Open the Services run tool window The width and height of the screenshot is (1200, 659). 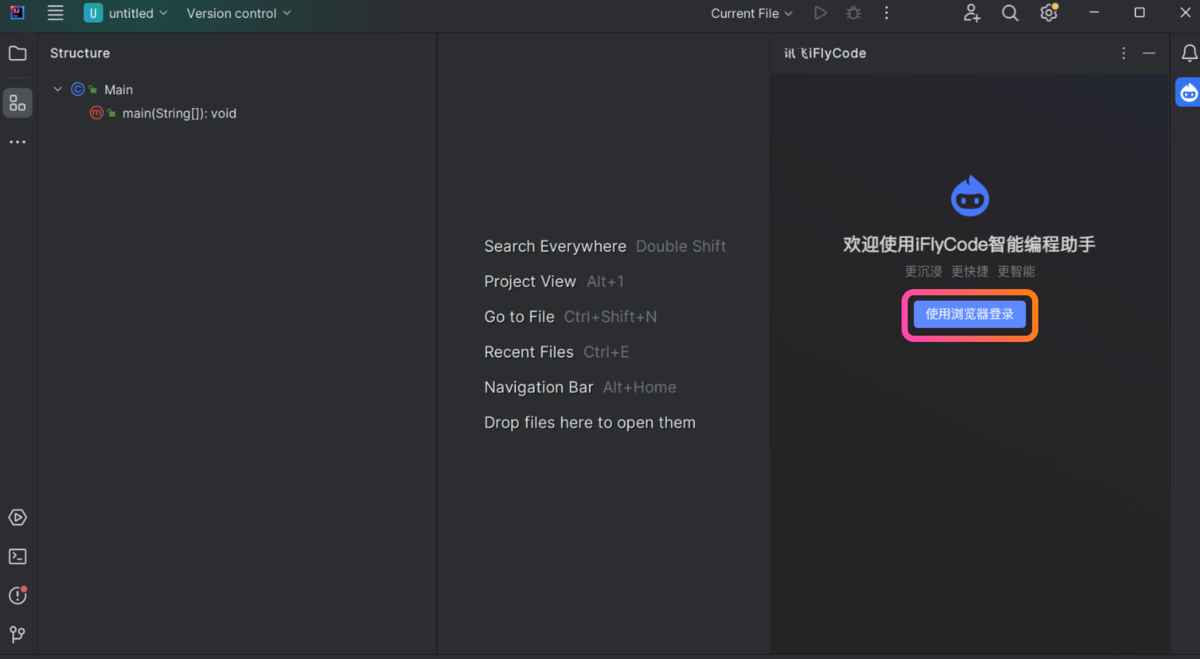tap(17, 517)
